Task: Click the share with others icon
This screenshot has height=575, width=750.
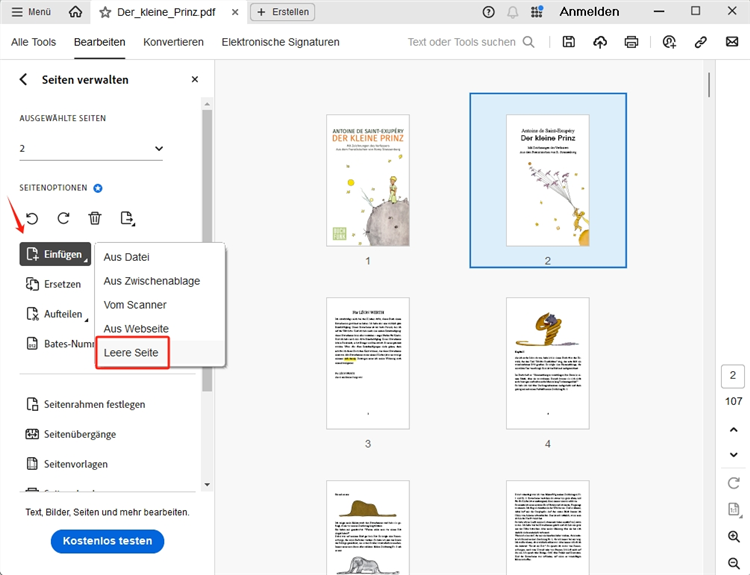Action: click(x=669, y=42)
